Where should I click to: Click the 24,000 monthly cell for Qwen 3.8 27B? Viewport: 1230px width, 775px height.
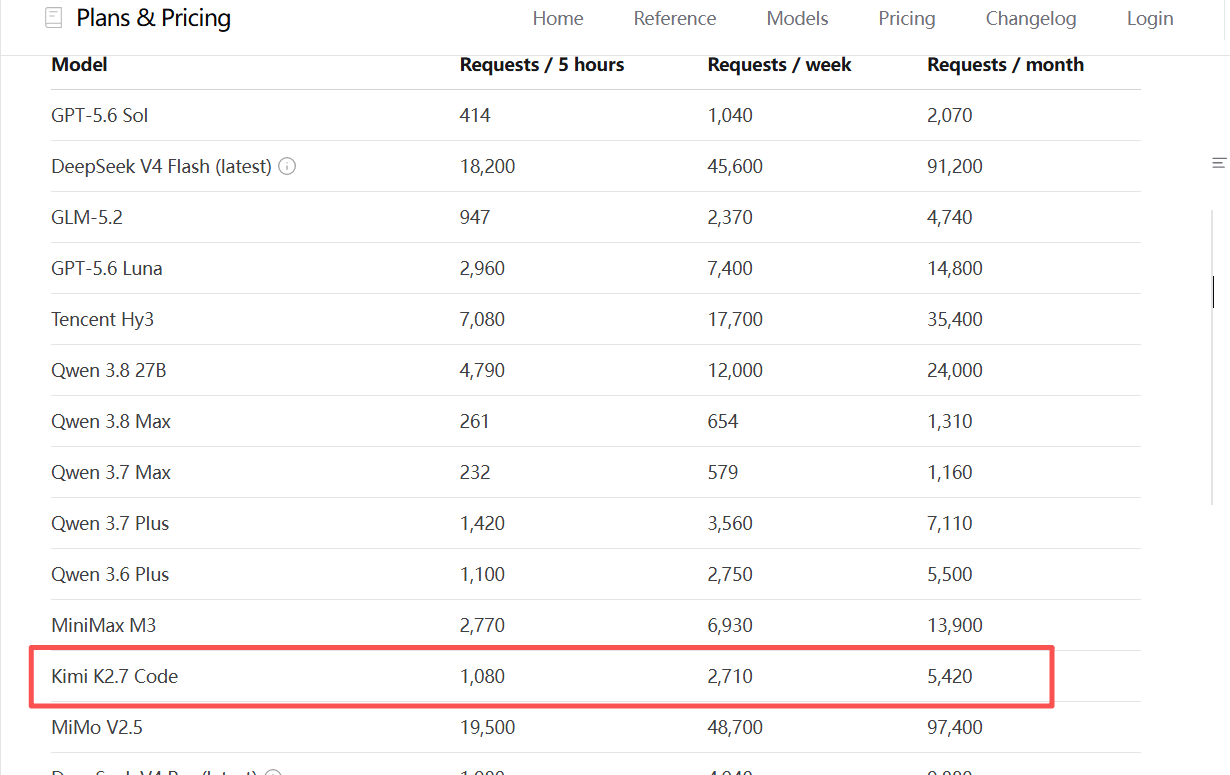(x=955, y=370)
